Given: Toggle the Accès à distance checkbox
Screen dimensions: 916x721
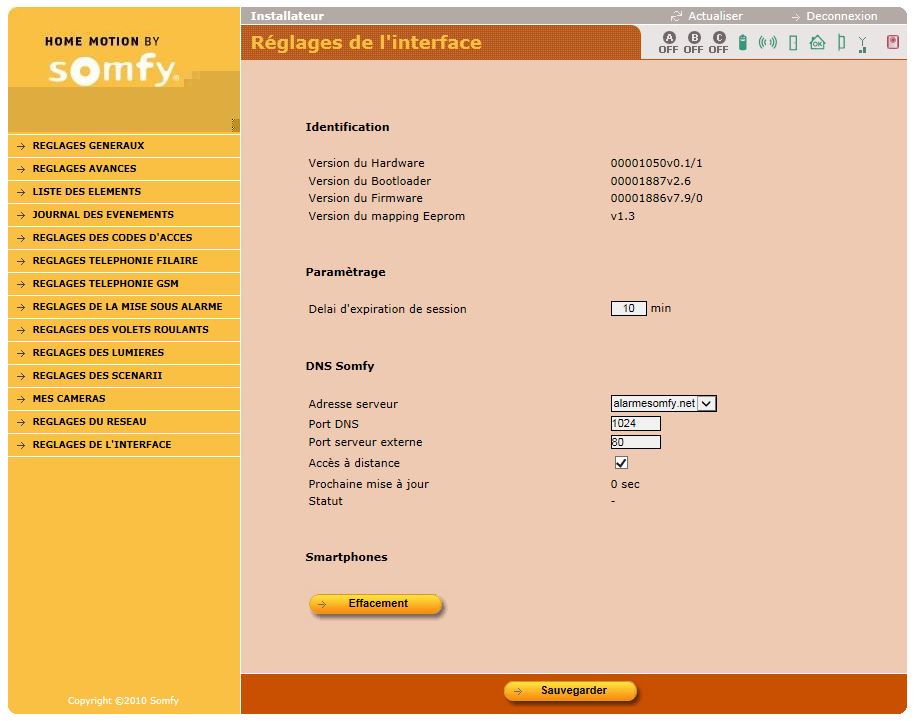Looking at the screenshot, I should click(621, 463).
